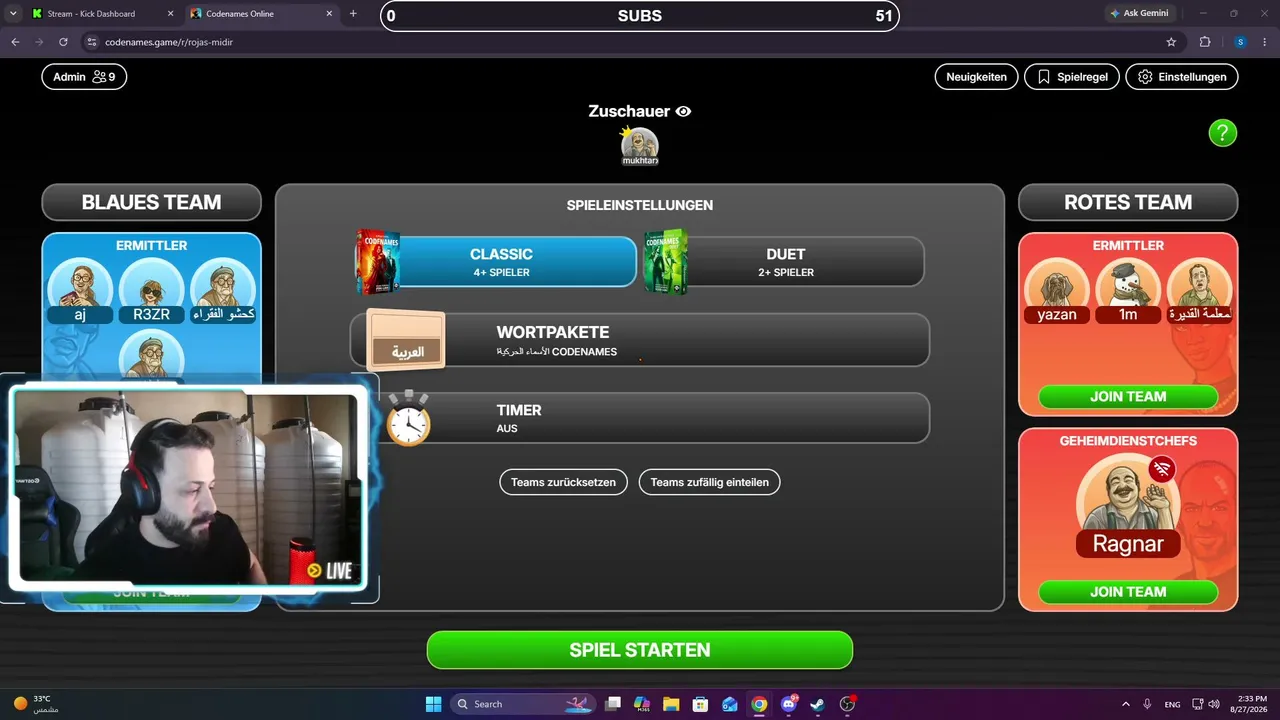Click player yazan's avatar
The width and height of the screenshot is (1280, 720).
coord(1057,290)
